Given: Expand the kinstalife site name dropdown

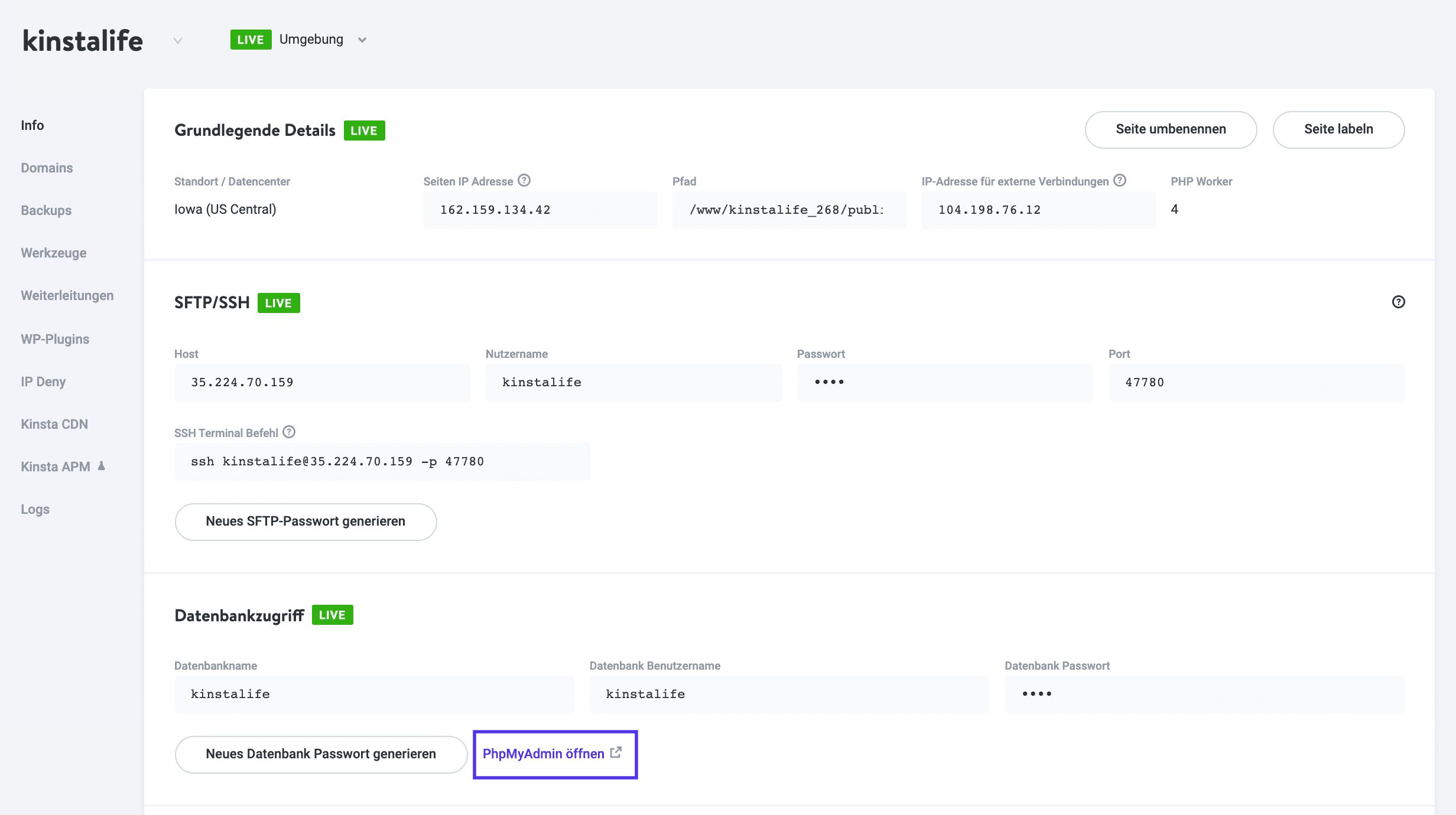Looking at the screenshot, I should pos(177,40).
